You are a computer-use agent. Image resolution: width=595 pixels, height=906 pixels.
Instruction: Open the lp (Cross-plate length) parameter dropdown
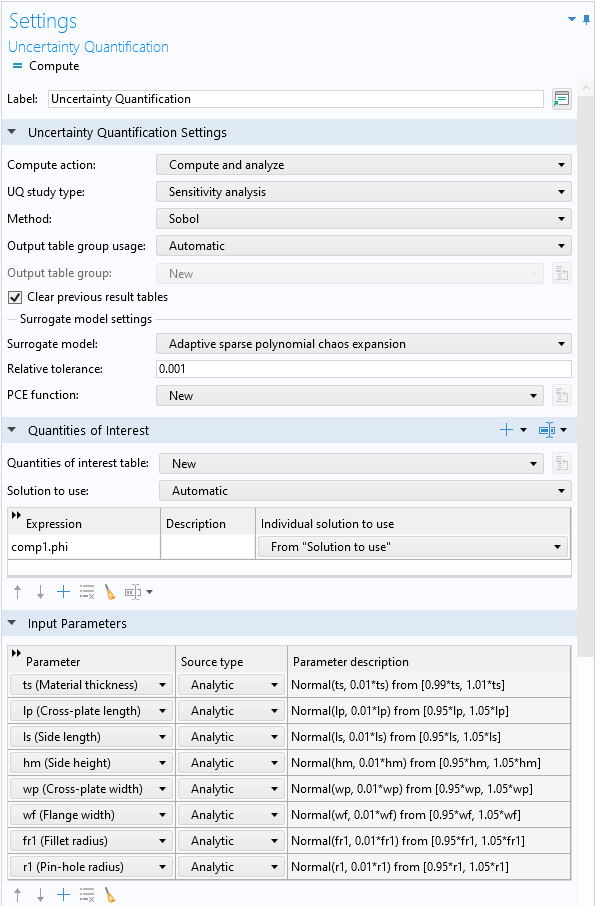coord(91,711)
